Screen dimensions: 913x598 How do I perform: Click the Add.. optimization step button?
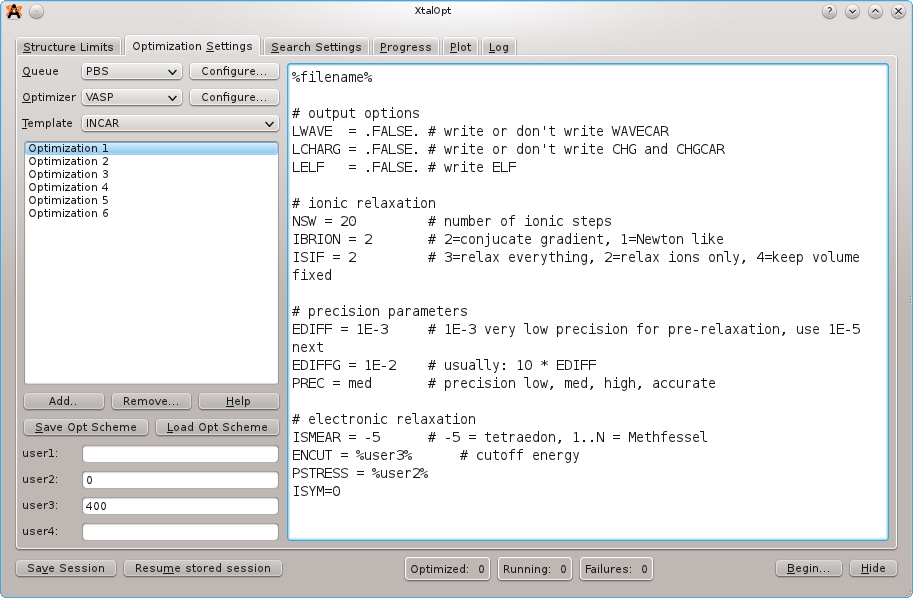tap(64, 401)
